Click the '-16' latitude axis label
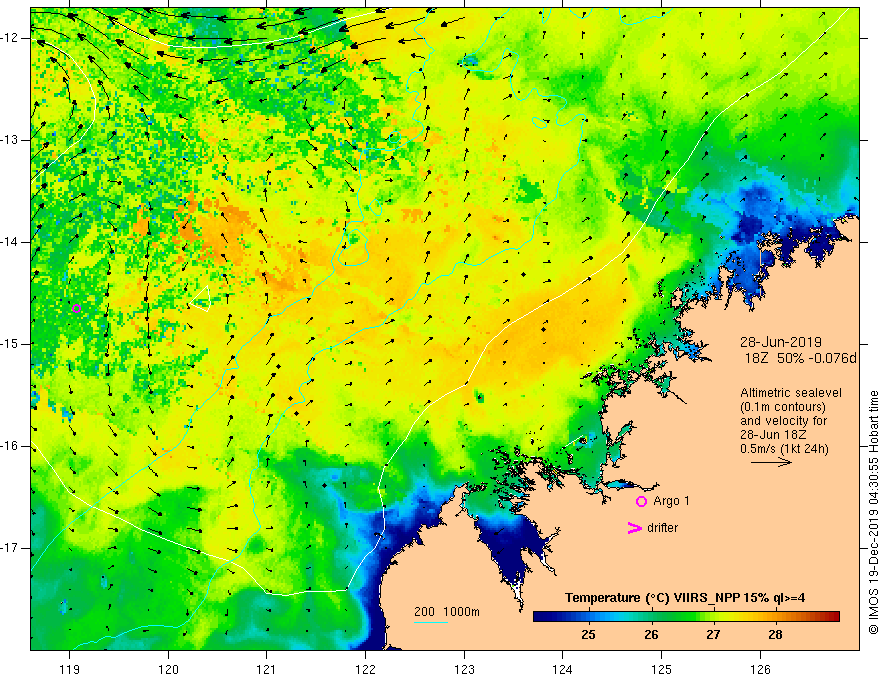 tap(10, 446)
